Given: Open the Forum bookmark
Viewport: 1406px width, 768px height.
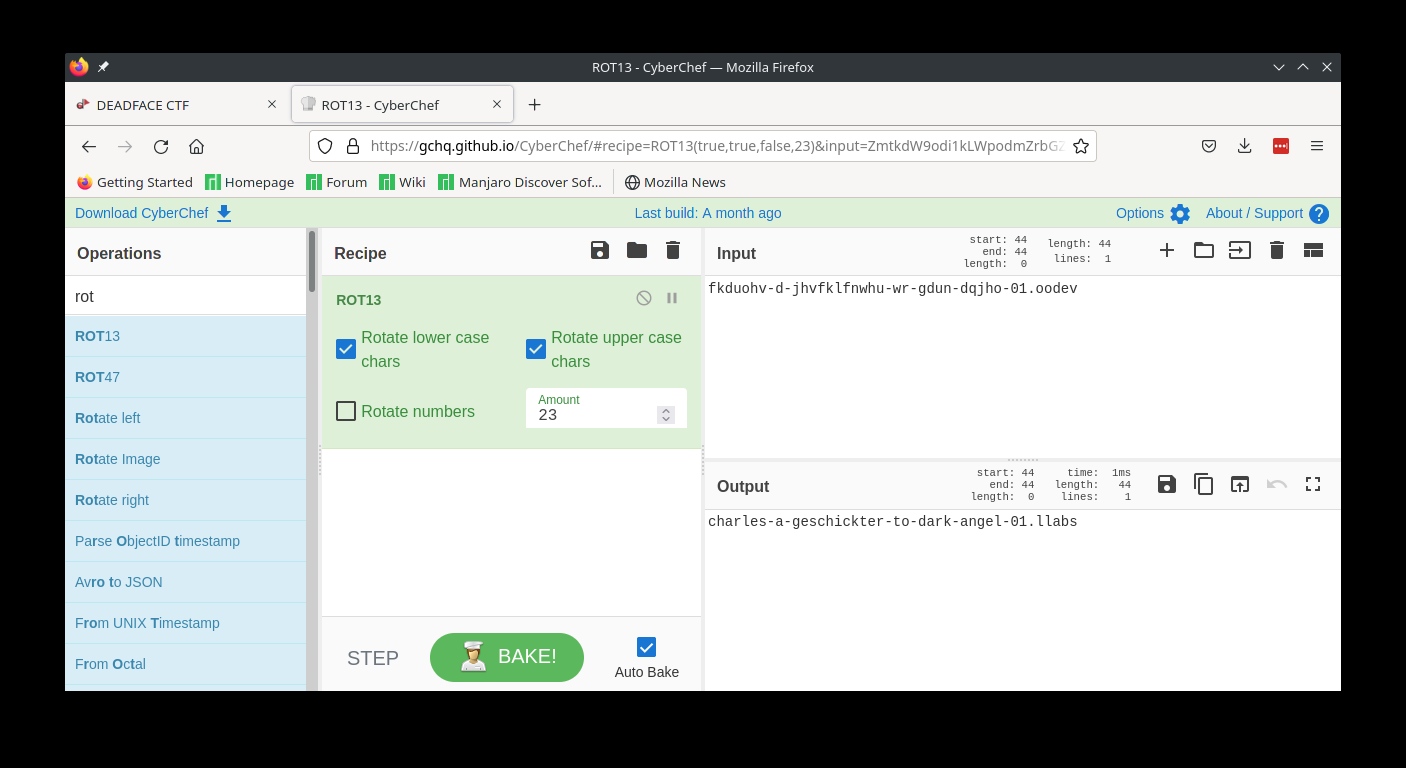Looking at the screenshot, I should pos(337,182).
